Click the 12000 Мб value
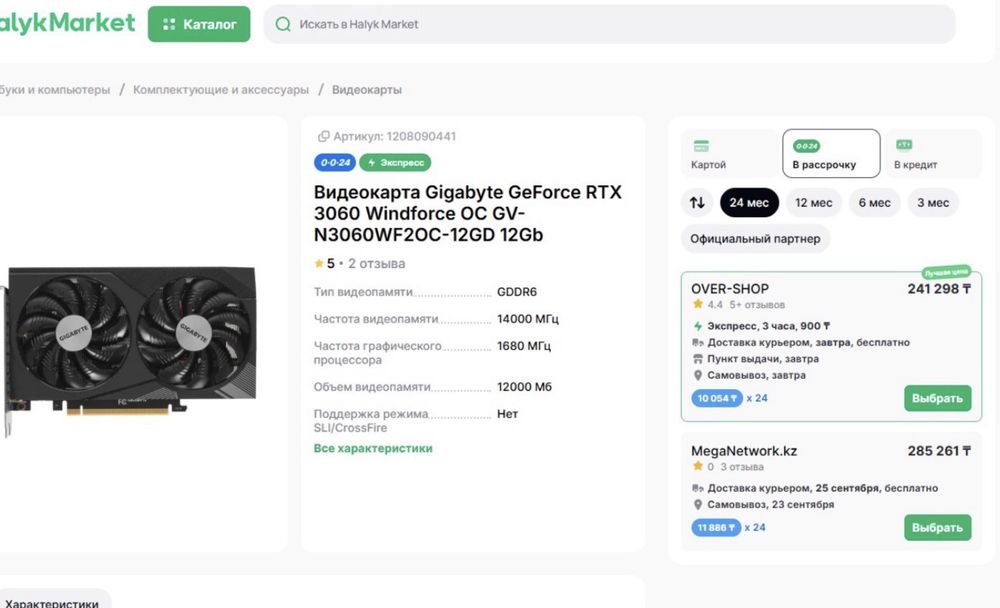Screen dimensions: 1000x608 (524, 387)
